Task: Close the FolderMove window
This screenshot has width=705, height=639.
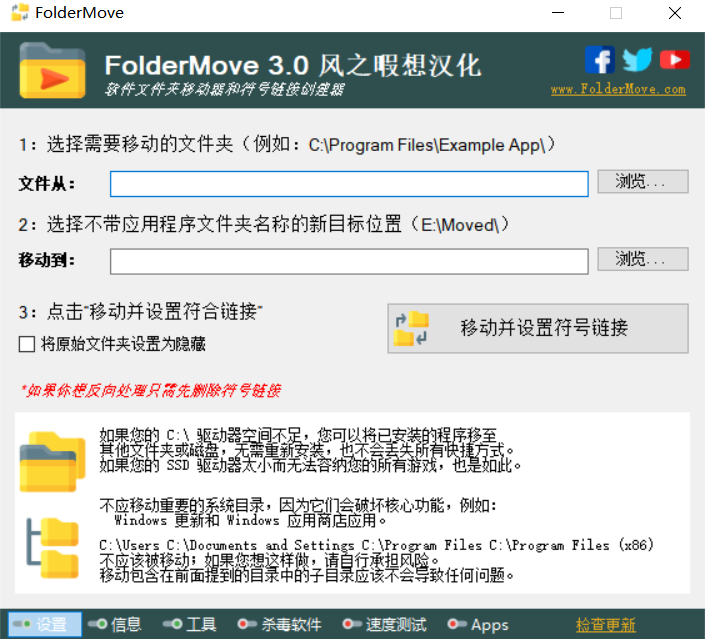Action: click(674, 13)
